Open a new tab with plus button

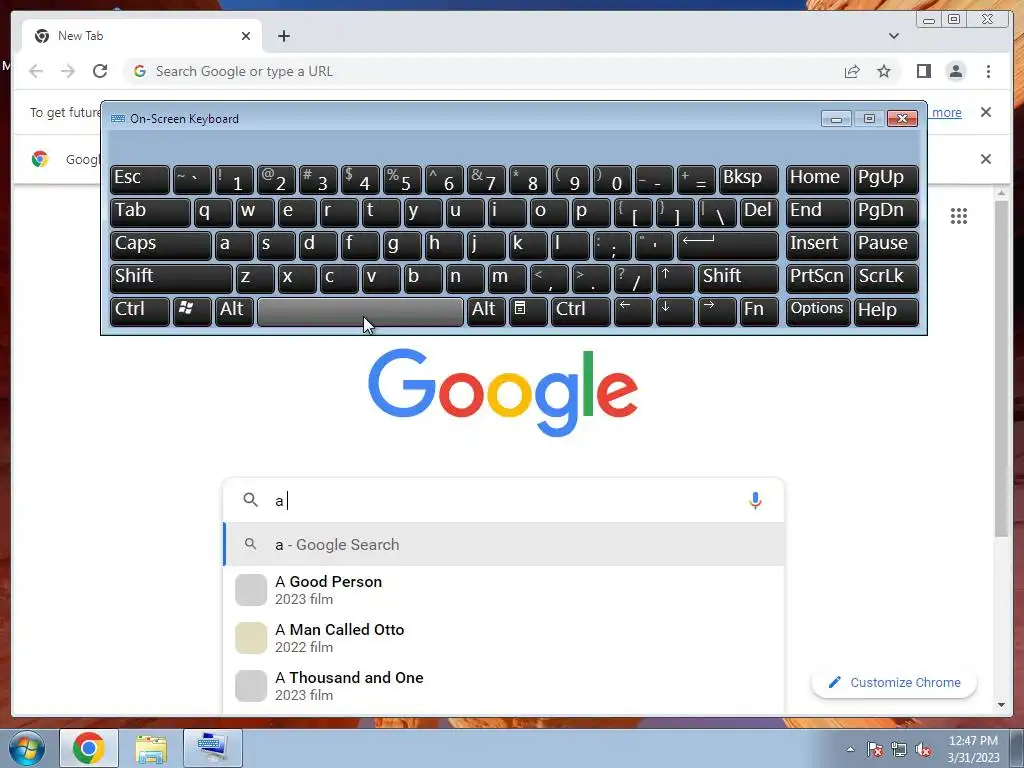click(x=283, y=36)
